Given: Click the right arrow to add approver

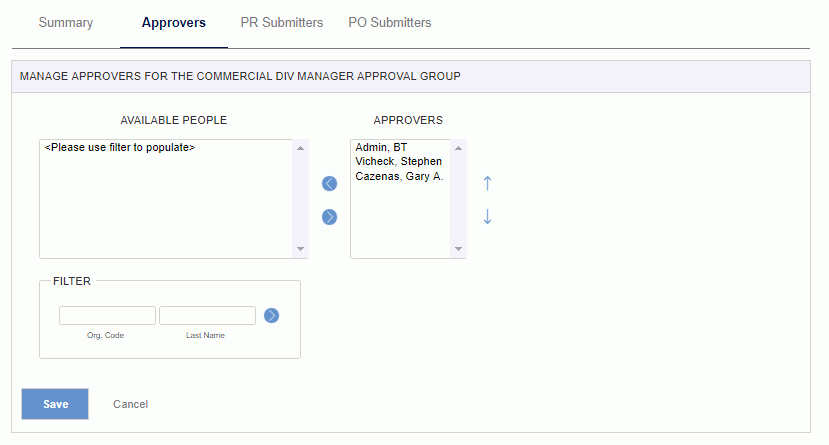Looking at the screenshot, I should 329,217.
